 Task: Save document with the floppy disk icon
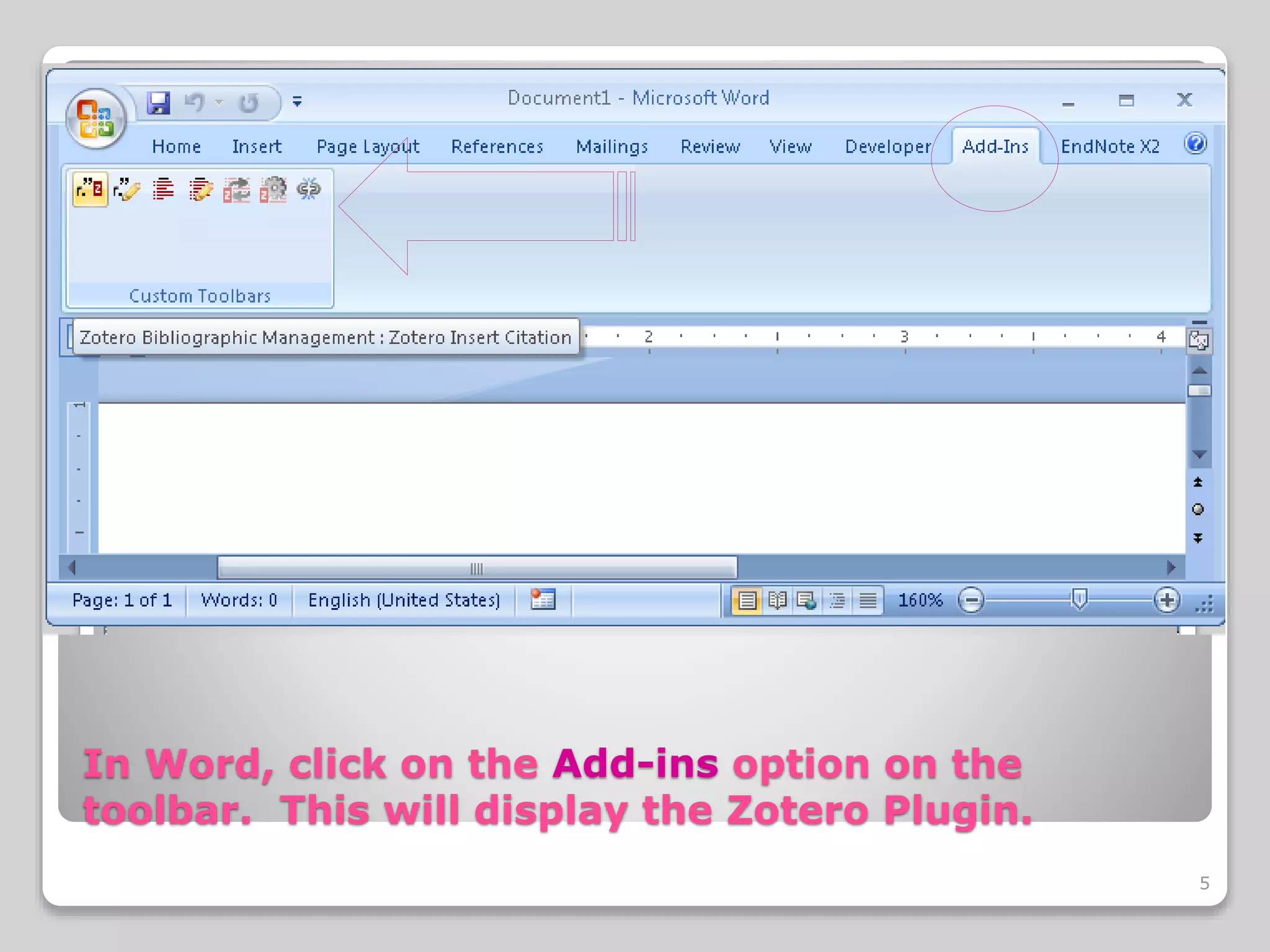click(159, 102)
